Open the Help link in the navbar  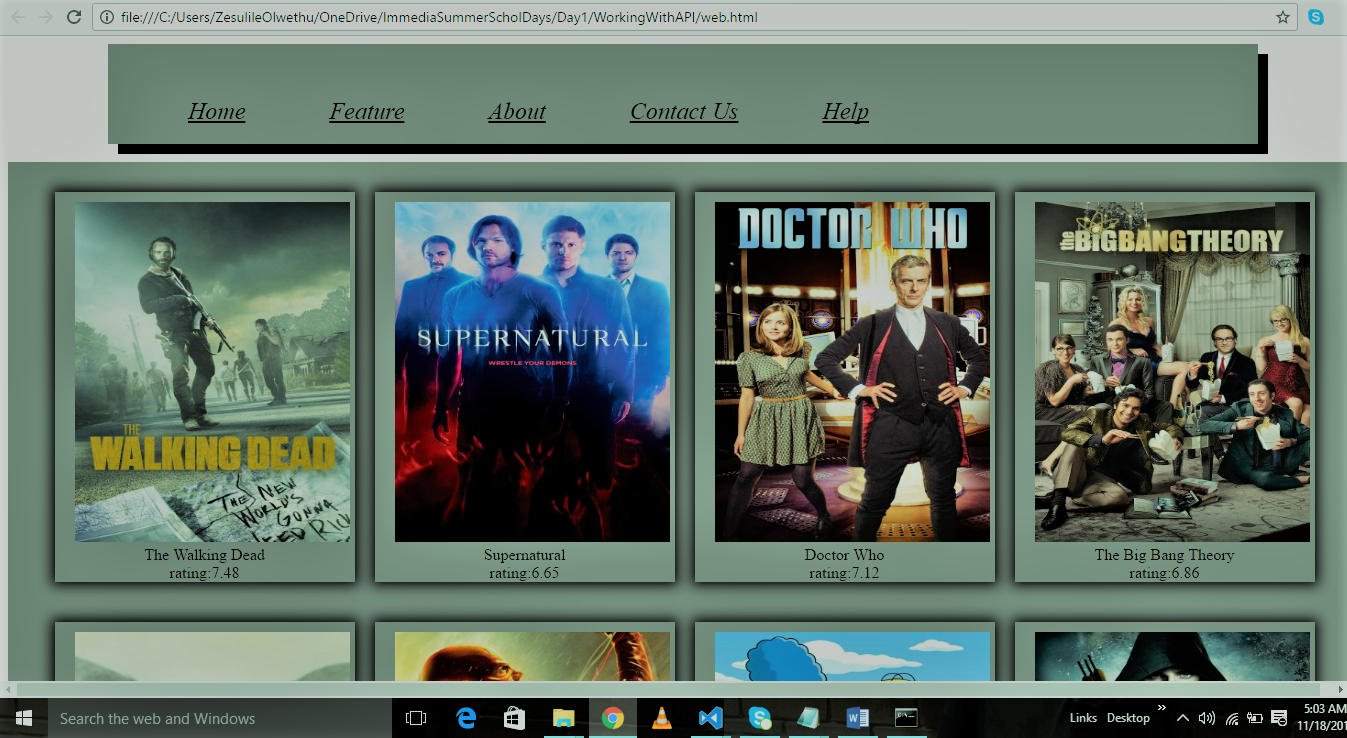click(x=845, y=112)
